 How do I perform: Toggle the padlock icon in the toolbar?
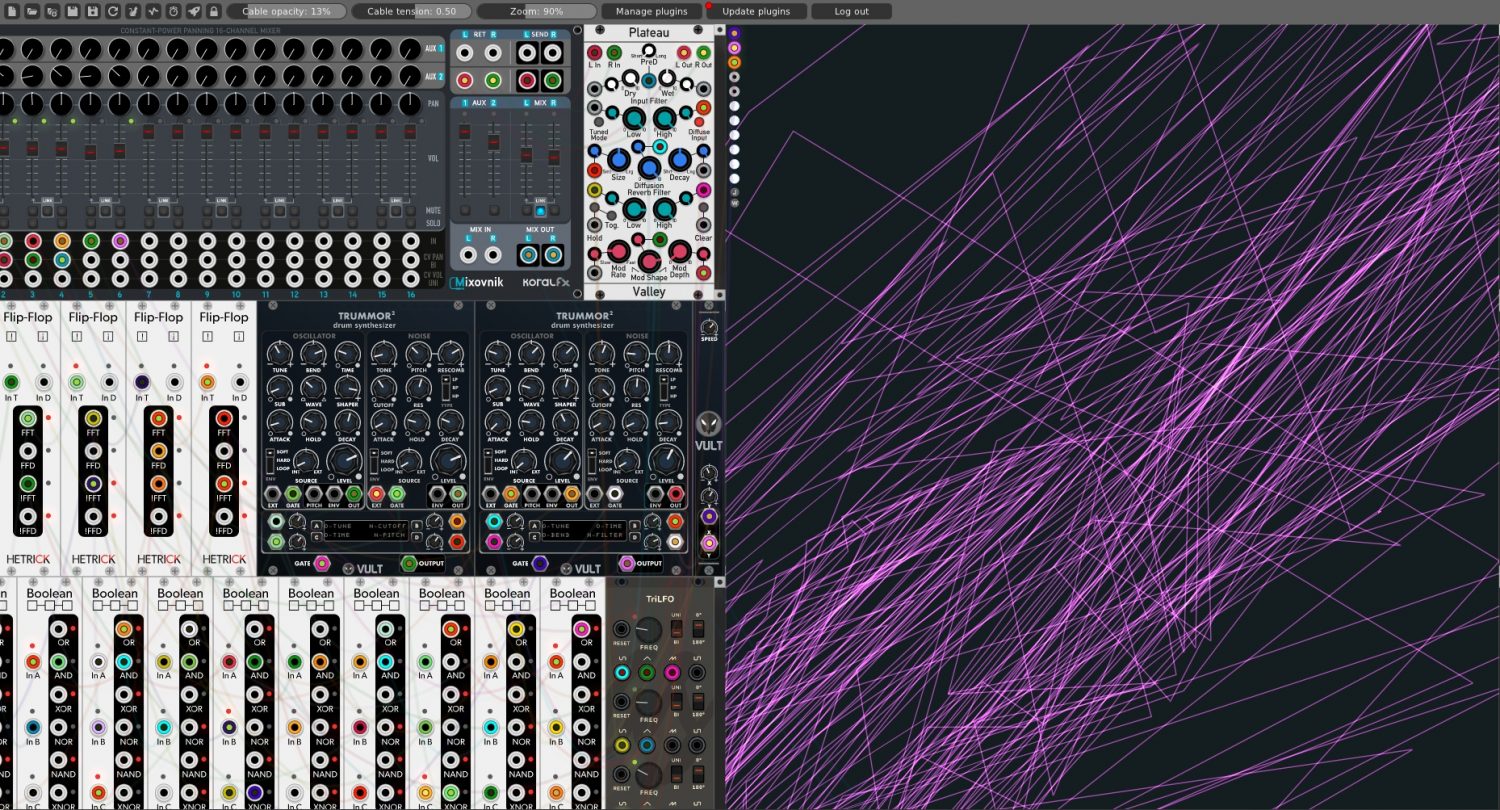(213, 11)
